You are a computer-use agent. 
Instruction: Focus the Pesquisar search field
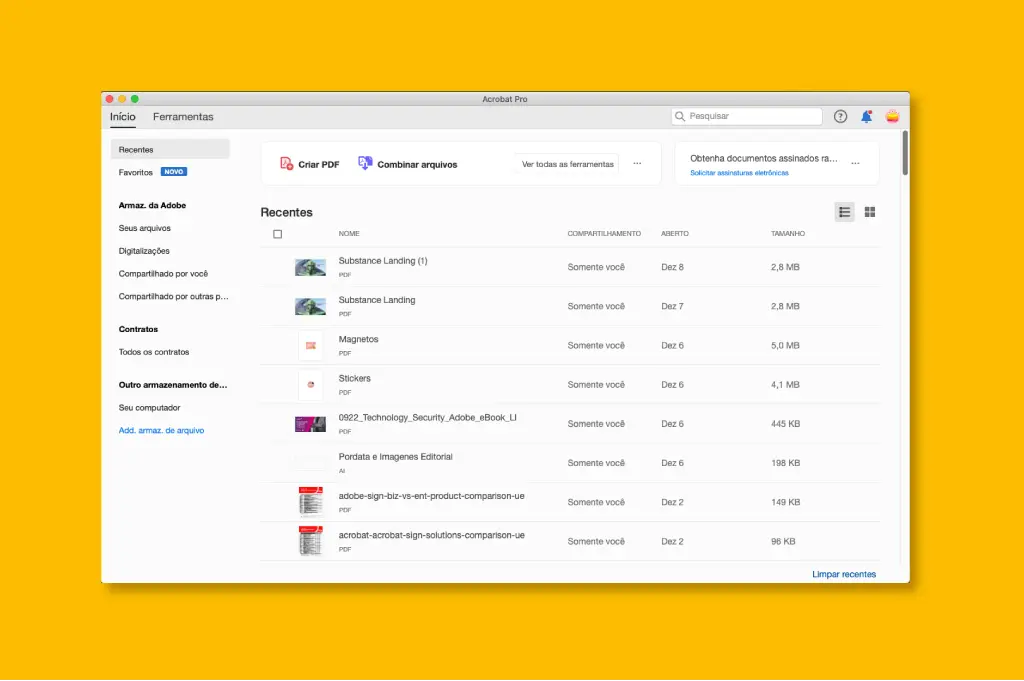coord(746,116)
